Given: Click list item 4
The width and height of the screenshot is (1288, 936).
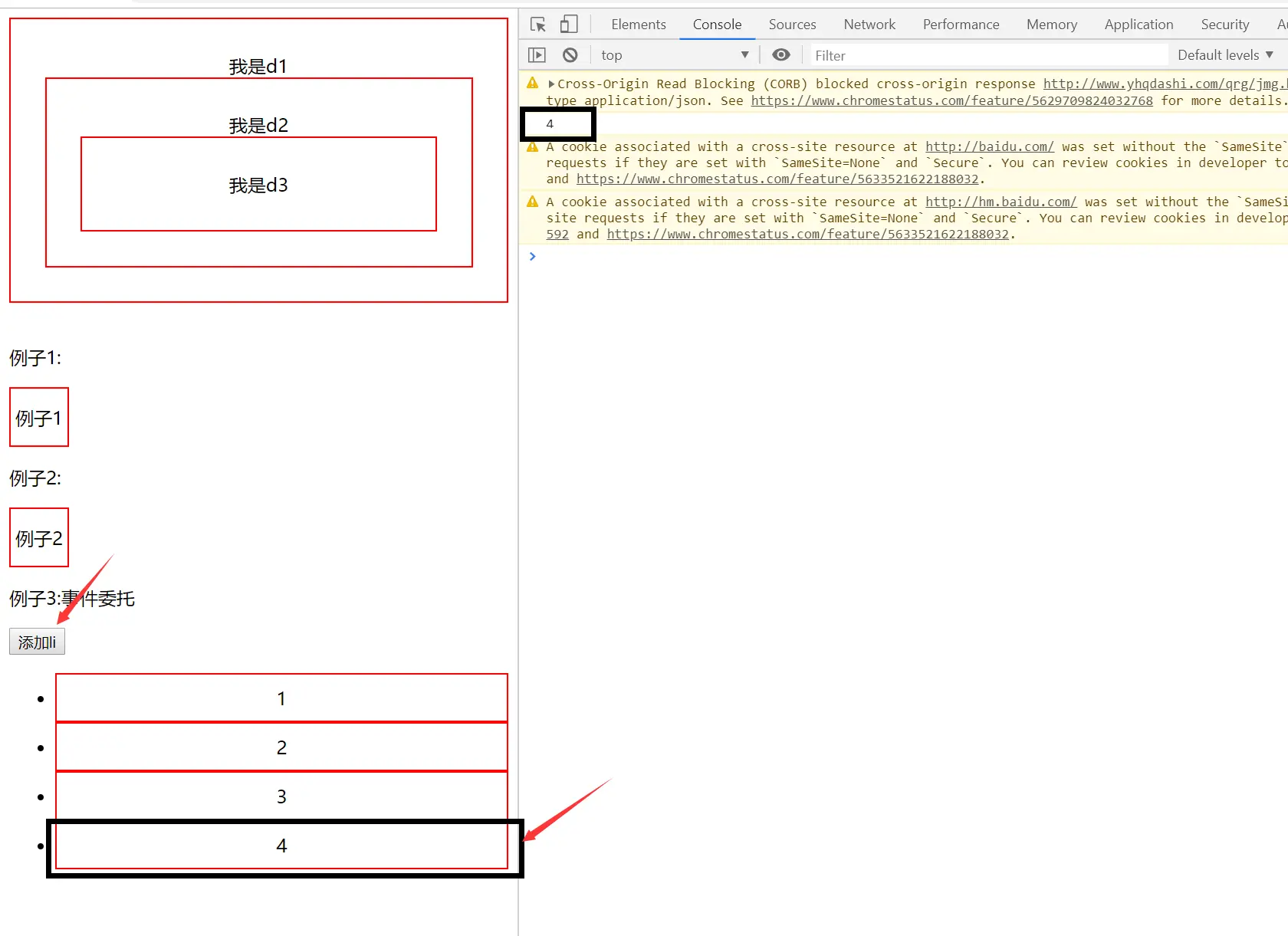Looking at the screenshot, I should 281,845.
